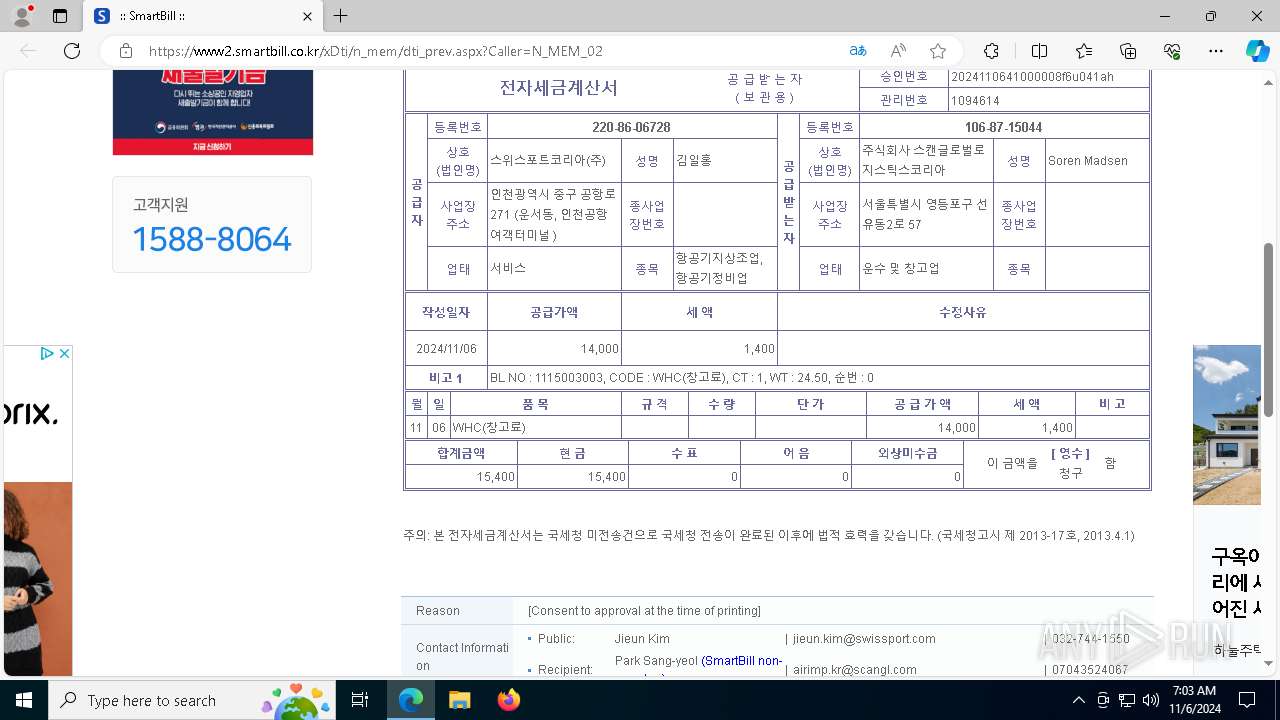Open the notification center
This screenshot has height=720, width=1280.
coord(1247,700)
